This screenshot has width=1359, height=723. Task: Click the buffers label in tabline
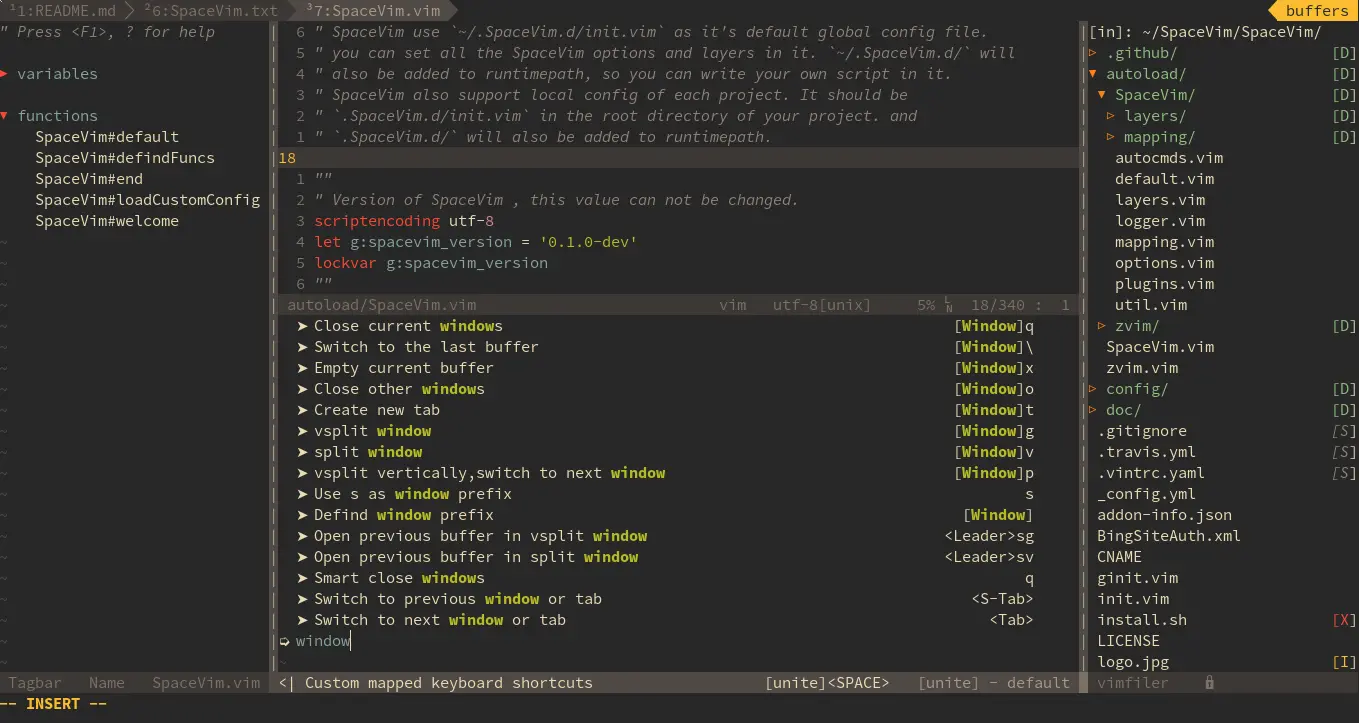click(x=1317, y=11)
